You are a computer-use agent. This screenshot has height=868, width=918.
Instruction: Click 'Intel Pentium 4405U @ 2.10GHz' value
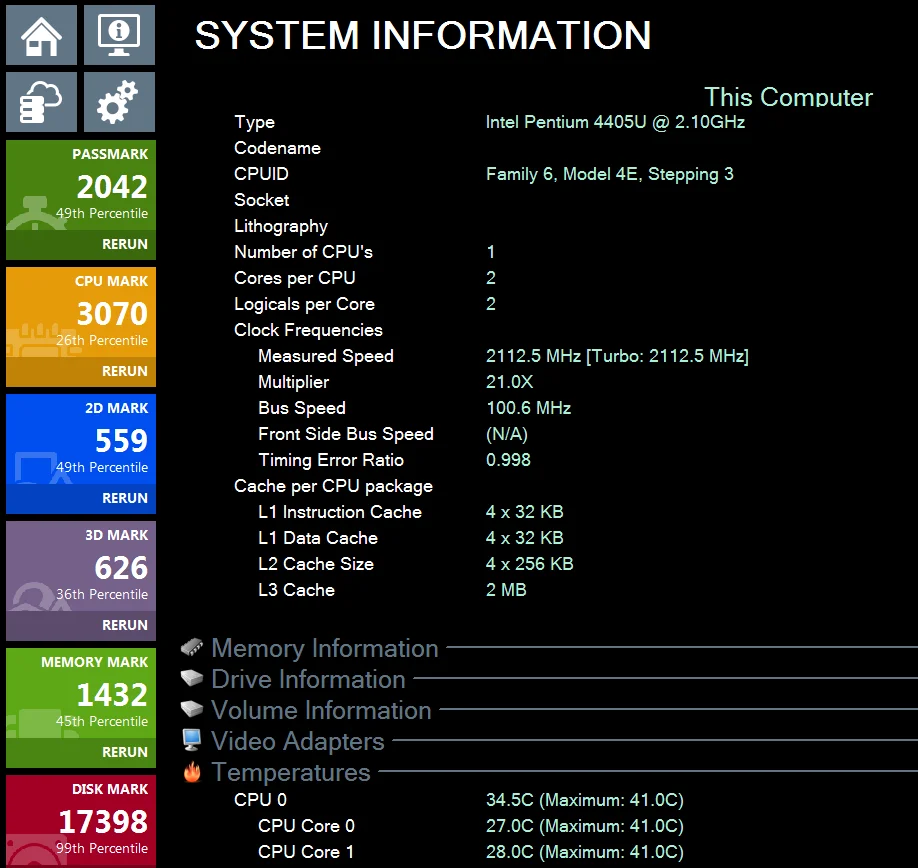point(615,122)
